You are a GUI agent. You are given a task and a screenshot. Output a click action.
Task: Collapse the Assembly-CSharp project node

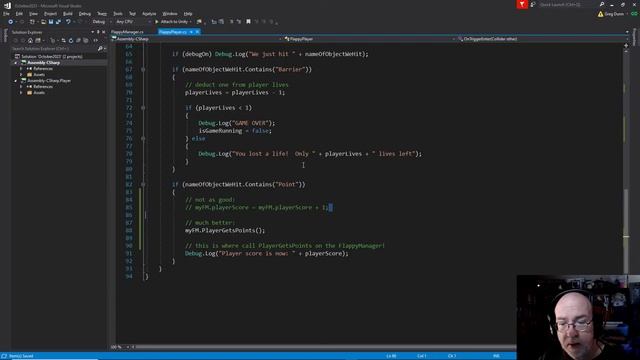point(16,63)
